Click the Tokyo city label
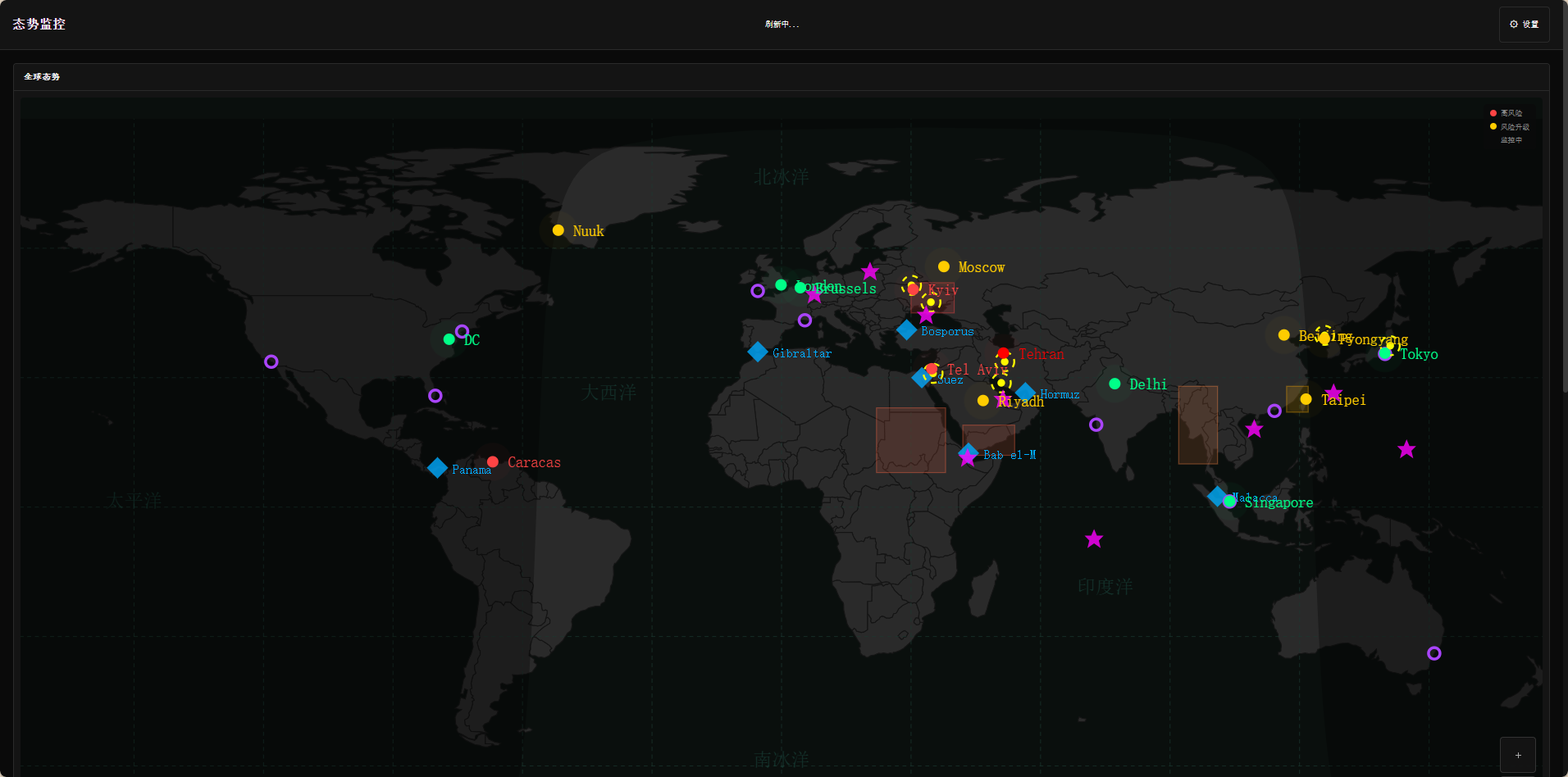The height and width of the screenshot is (777, 1568). (1419, 354)
